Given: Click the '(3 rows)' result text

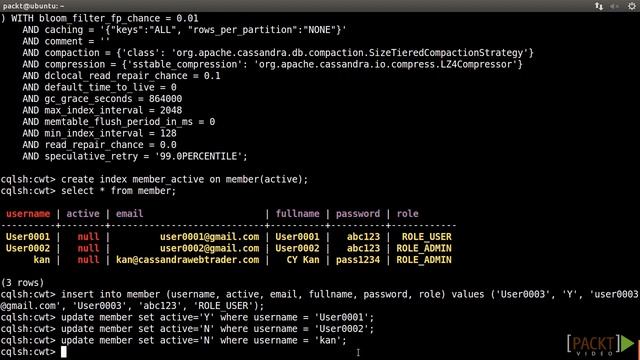Looking at the screenshot, I should tap(22, 282).
